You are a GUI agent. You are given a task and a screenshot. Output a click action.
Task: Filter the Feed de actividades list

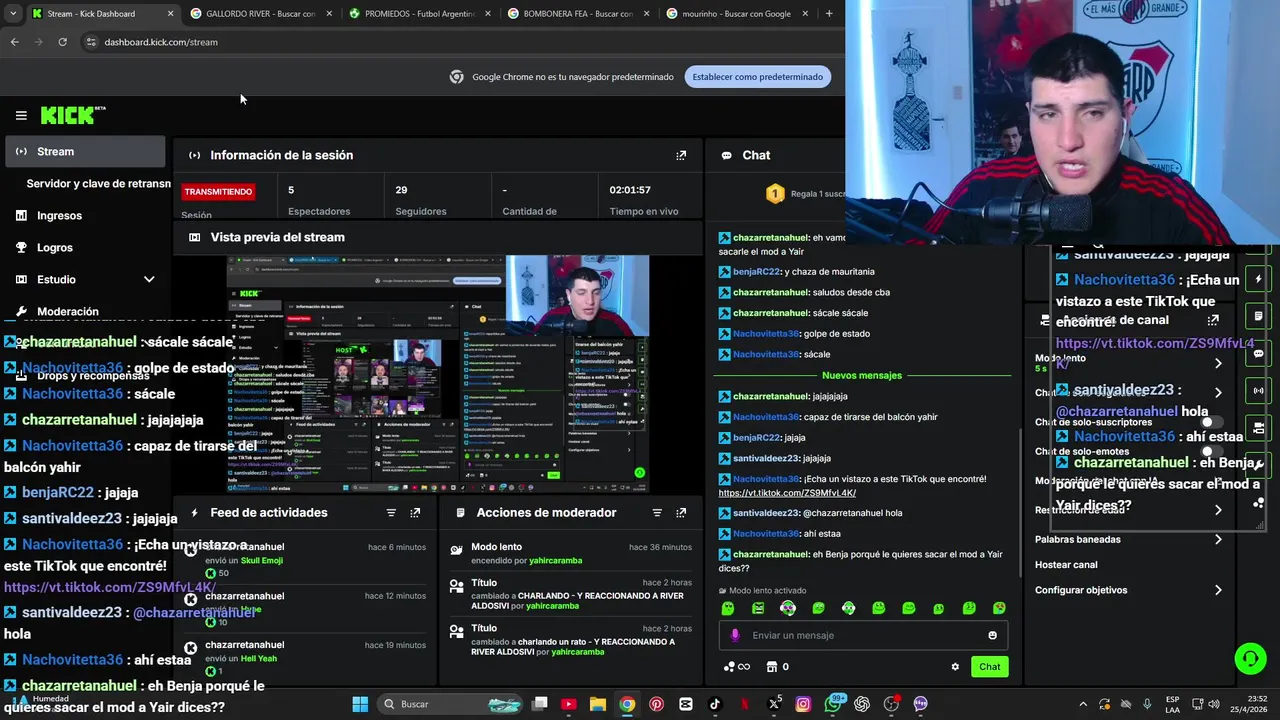[391, 513]
